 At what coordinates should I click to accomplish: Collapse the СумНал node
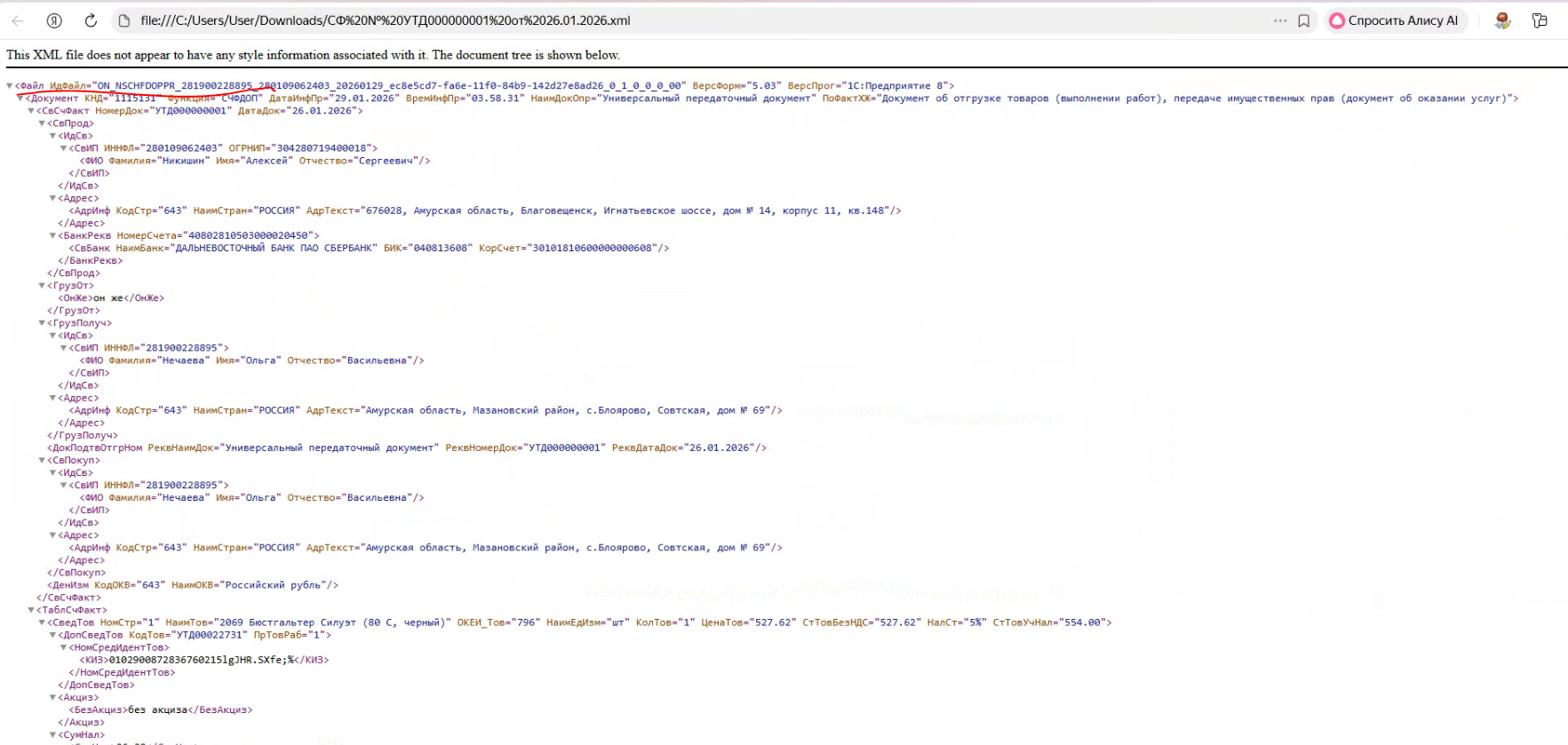coord(52,734)
